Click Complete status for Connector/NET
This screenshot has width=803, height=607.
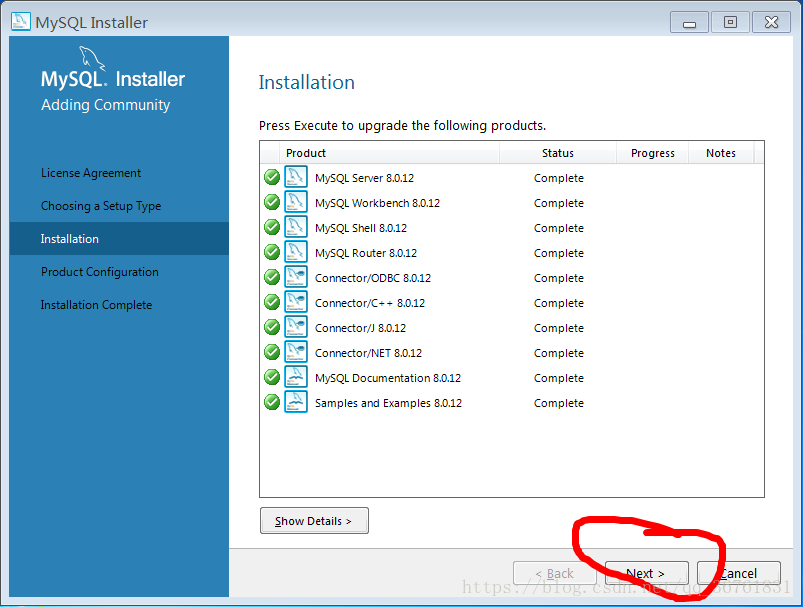pyautogui.click(x=559, y=353)
